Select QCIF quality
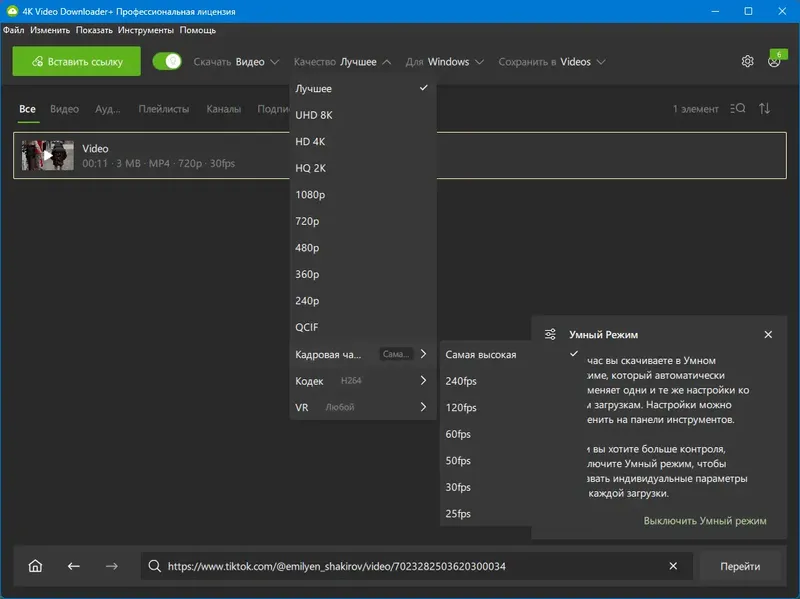The image size is (800, 599). (x=361, y=327)
